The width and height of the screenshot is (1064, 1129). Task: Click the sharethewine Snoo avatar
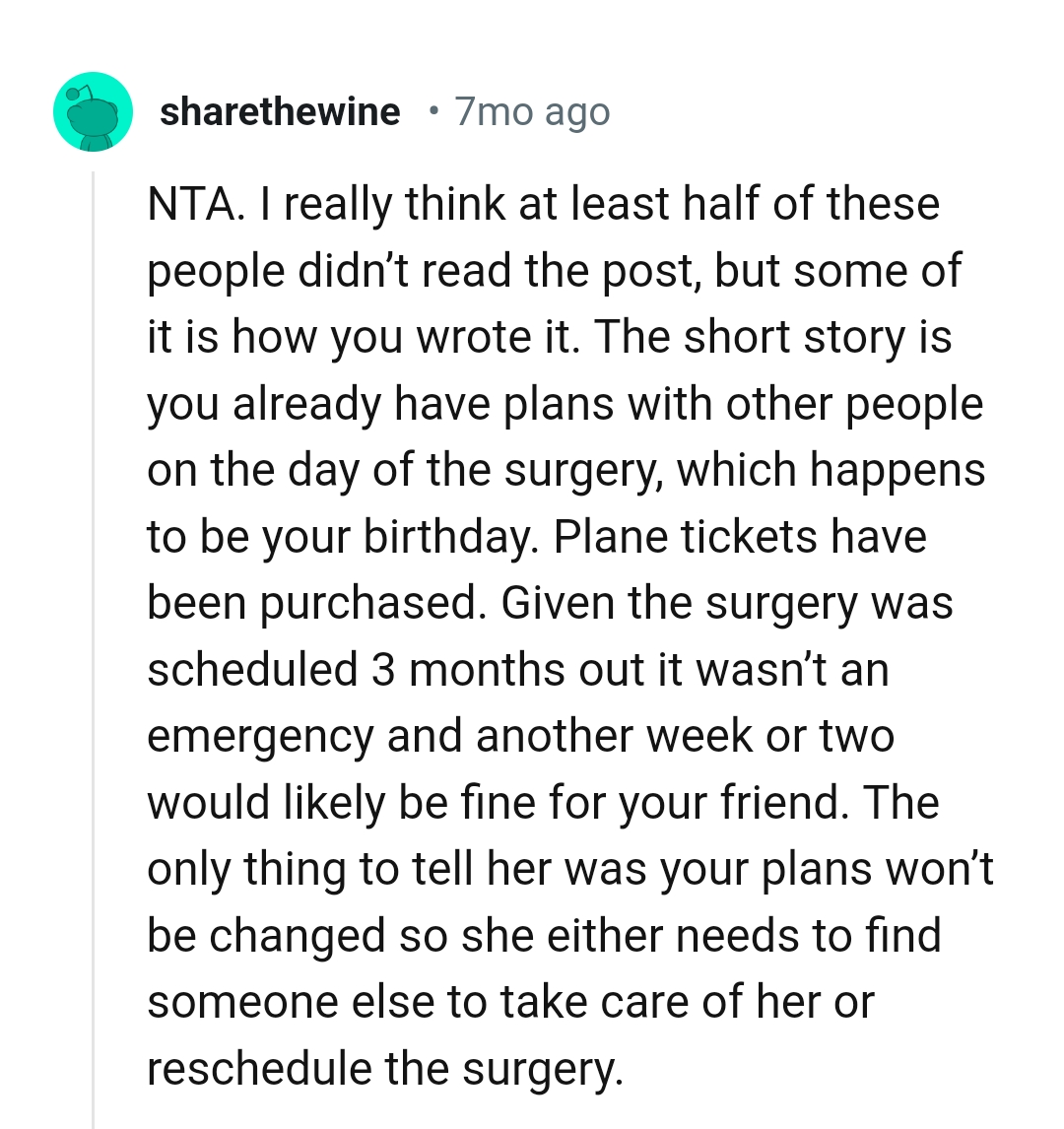pos(93,111)
